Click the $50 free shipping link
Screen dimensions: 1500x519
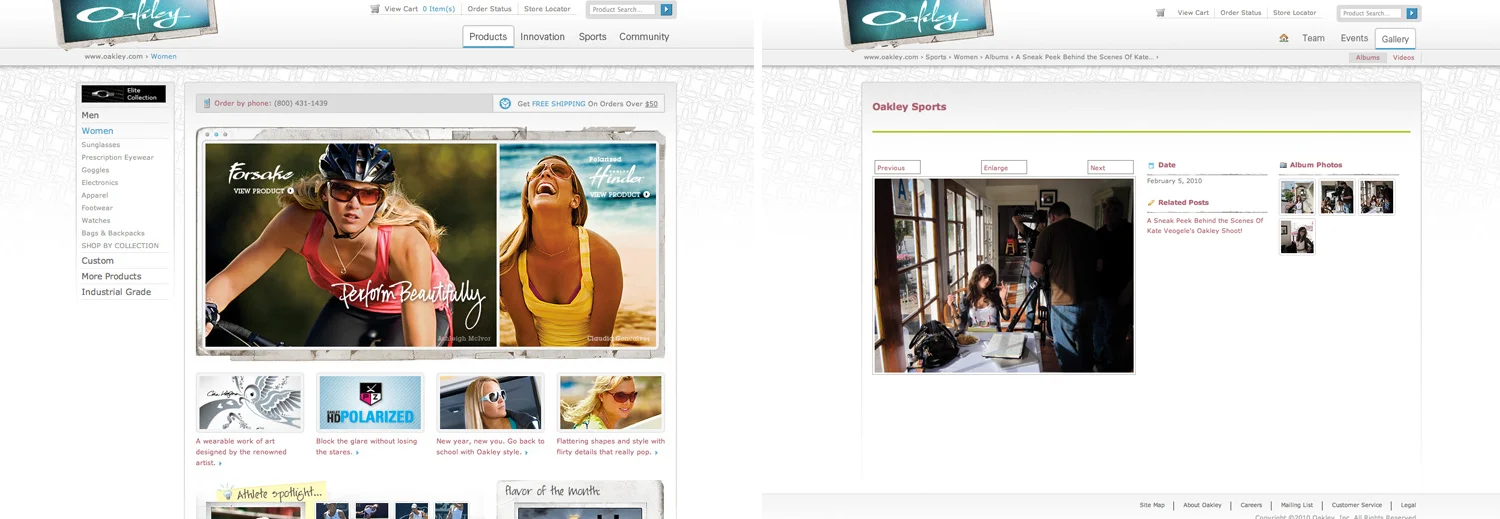point(651,104)
